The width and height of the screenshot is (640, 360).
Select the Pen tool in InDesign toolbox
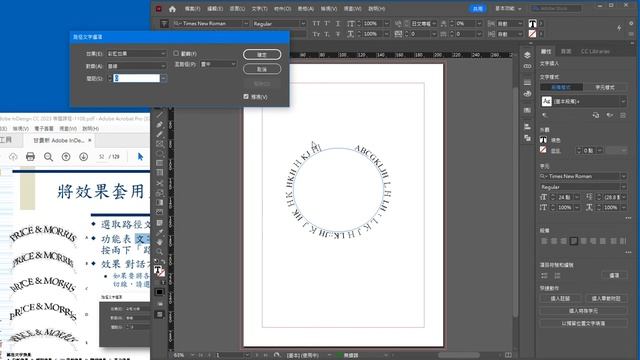coord(160,124)
